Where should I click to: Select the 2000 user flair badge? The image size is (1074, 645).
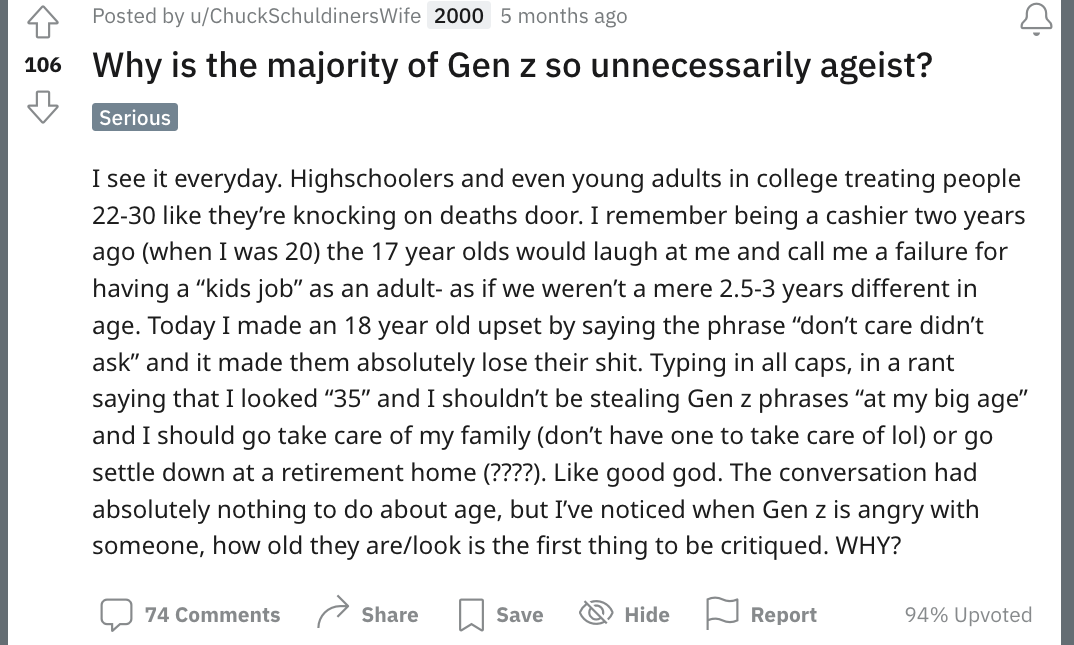coord(459,16)
